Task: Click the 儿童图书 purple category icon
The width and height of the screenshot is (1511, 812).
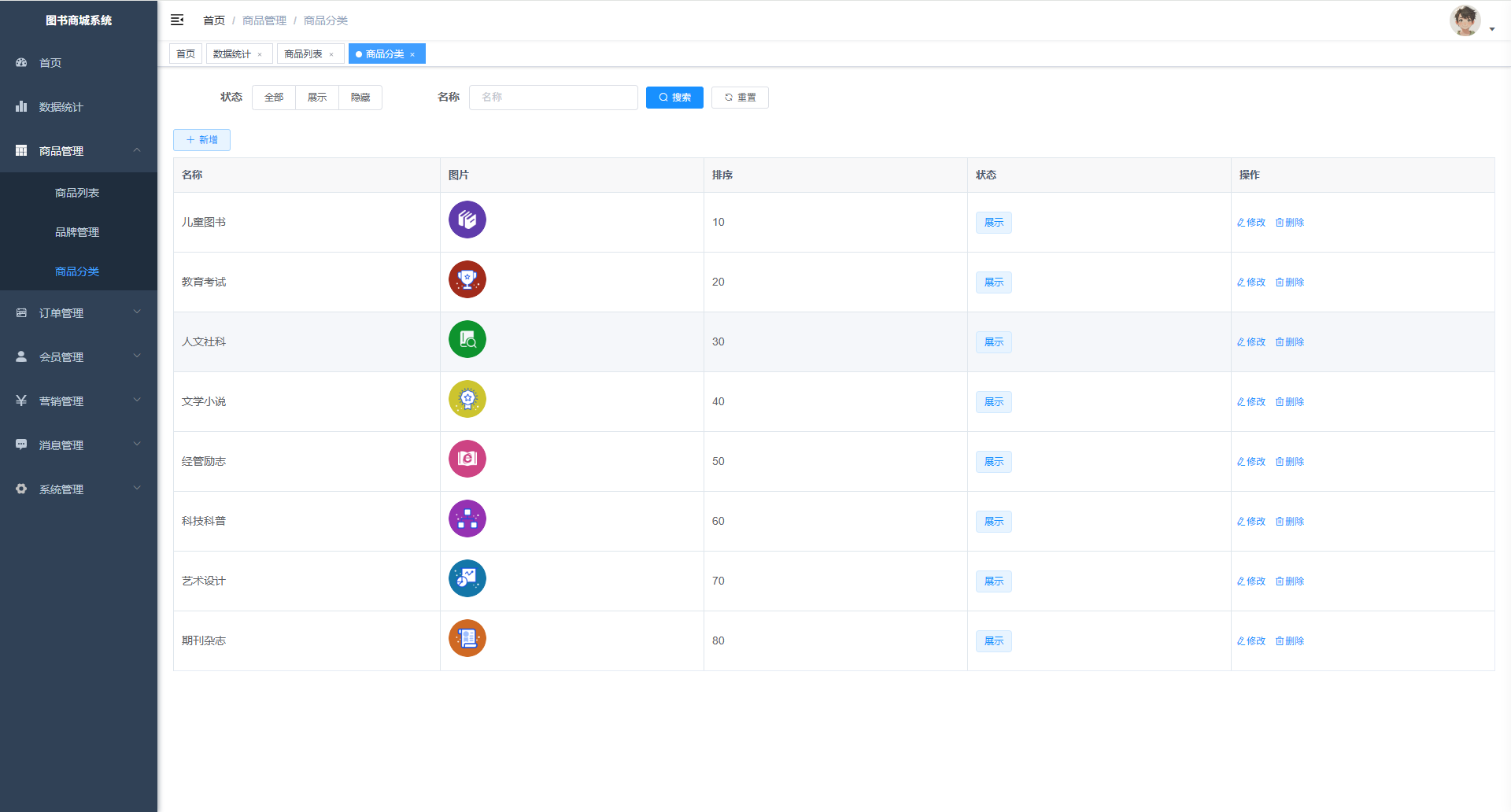Action: [467, 220]
